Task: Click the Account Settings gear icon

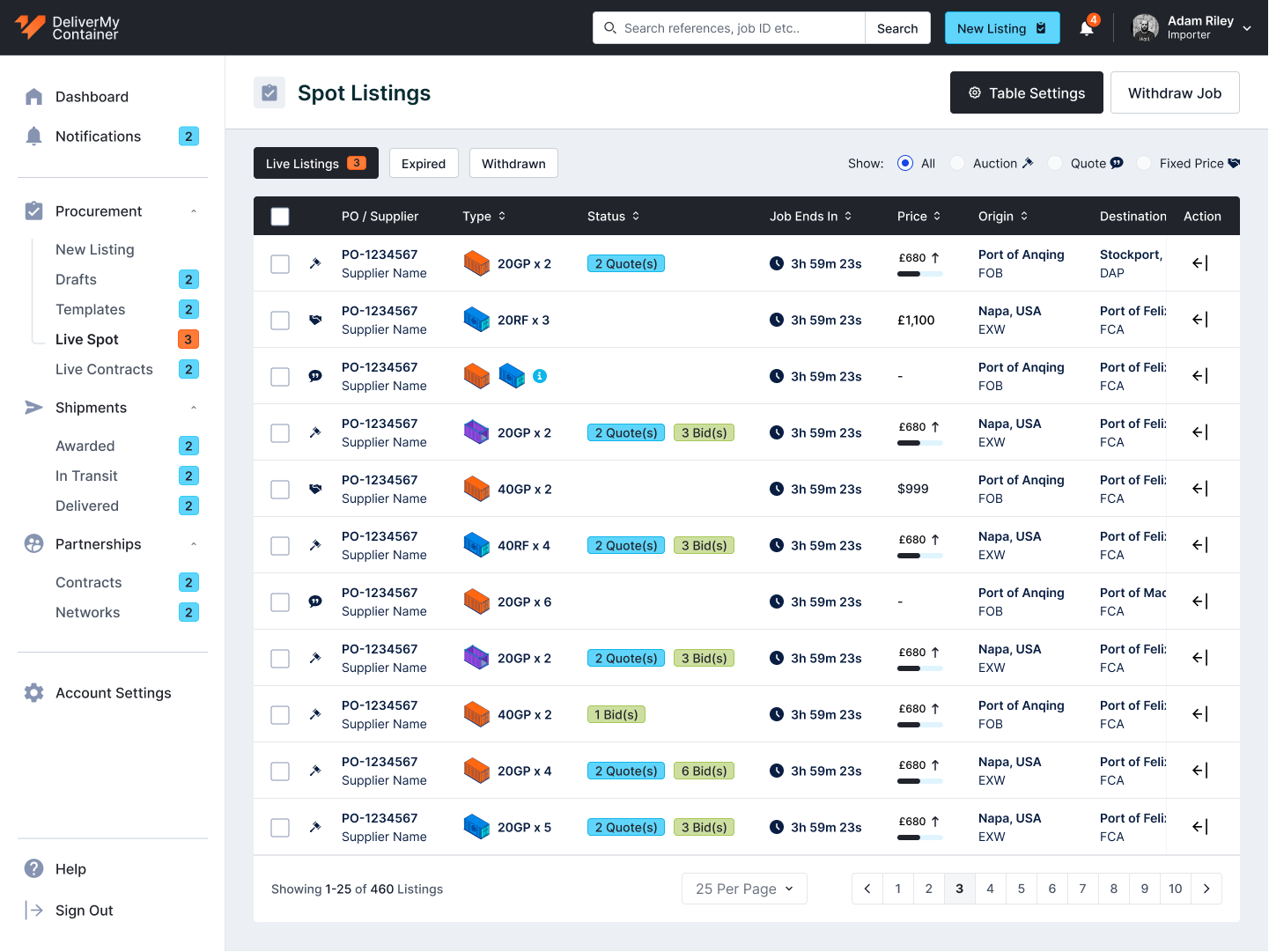Action: click(x=33, y=693)
